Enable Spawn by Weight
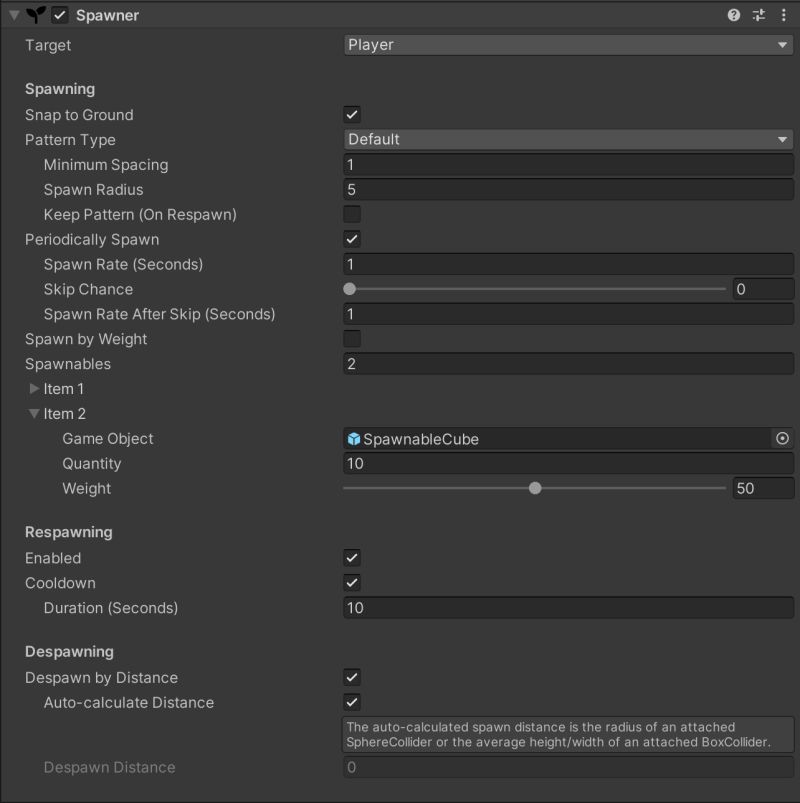800x803 pixels. coord(350,339)
